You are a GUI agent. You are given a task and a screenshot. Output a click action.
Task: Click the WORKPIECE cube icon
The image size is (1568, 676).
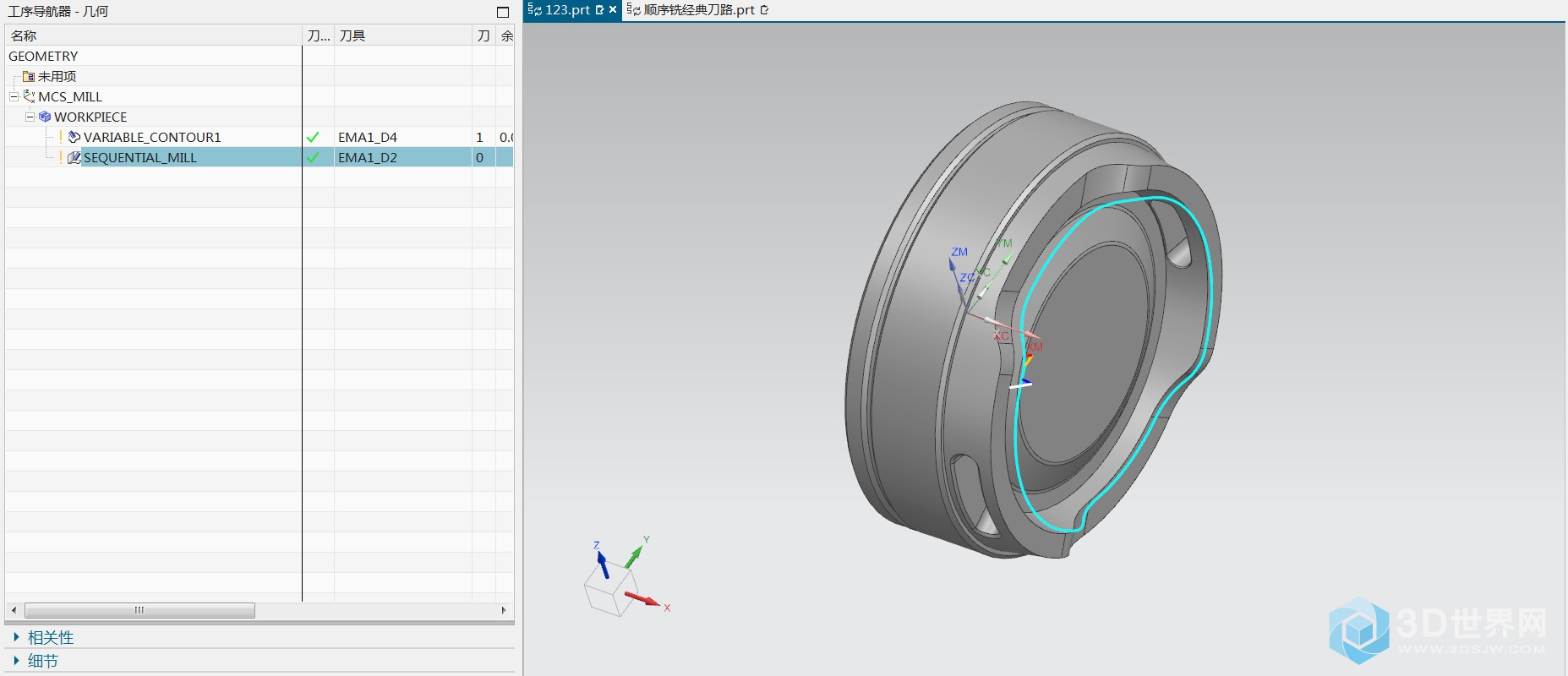[x=45, y=117]
